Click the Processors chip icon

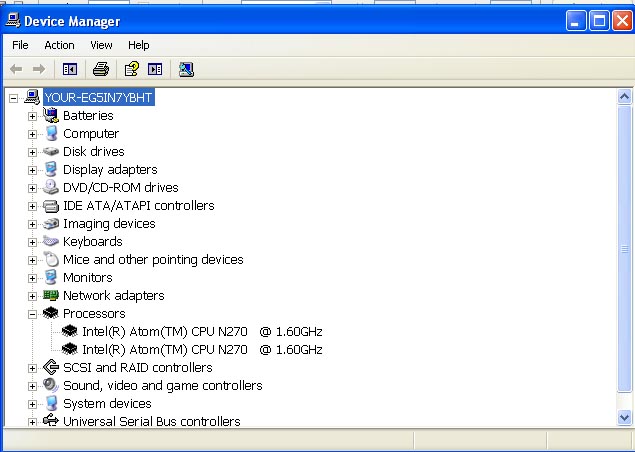click(x=51, y=313)
